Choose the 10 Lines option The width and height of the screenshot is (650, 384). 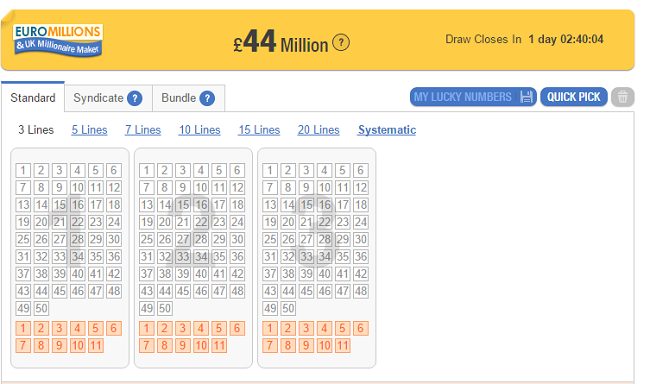(x=199, y=130)
